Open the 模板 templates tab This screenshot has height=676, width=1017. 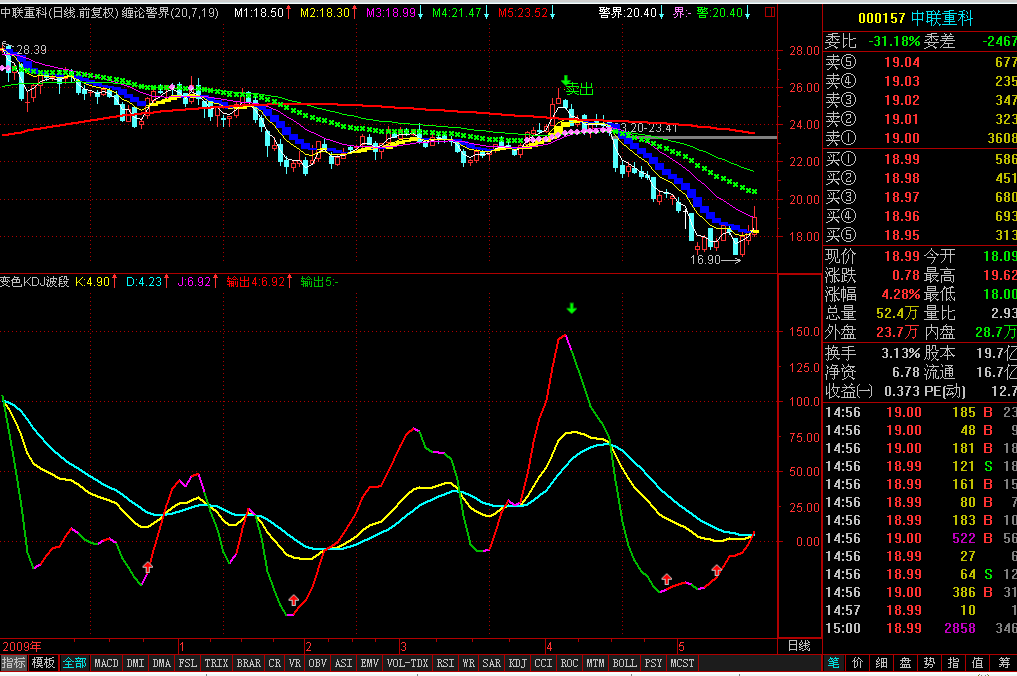(43, 663)
